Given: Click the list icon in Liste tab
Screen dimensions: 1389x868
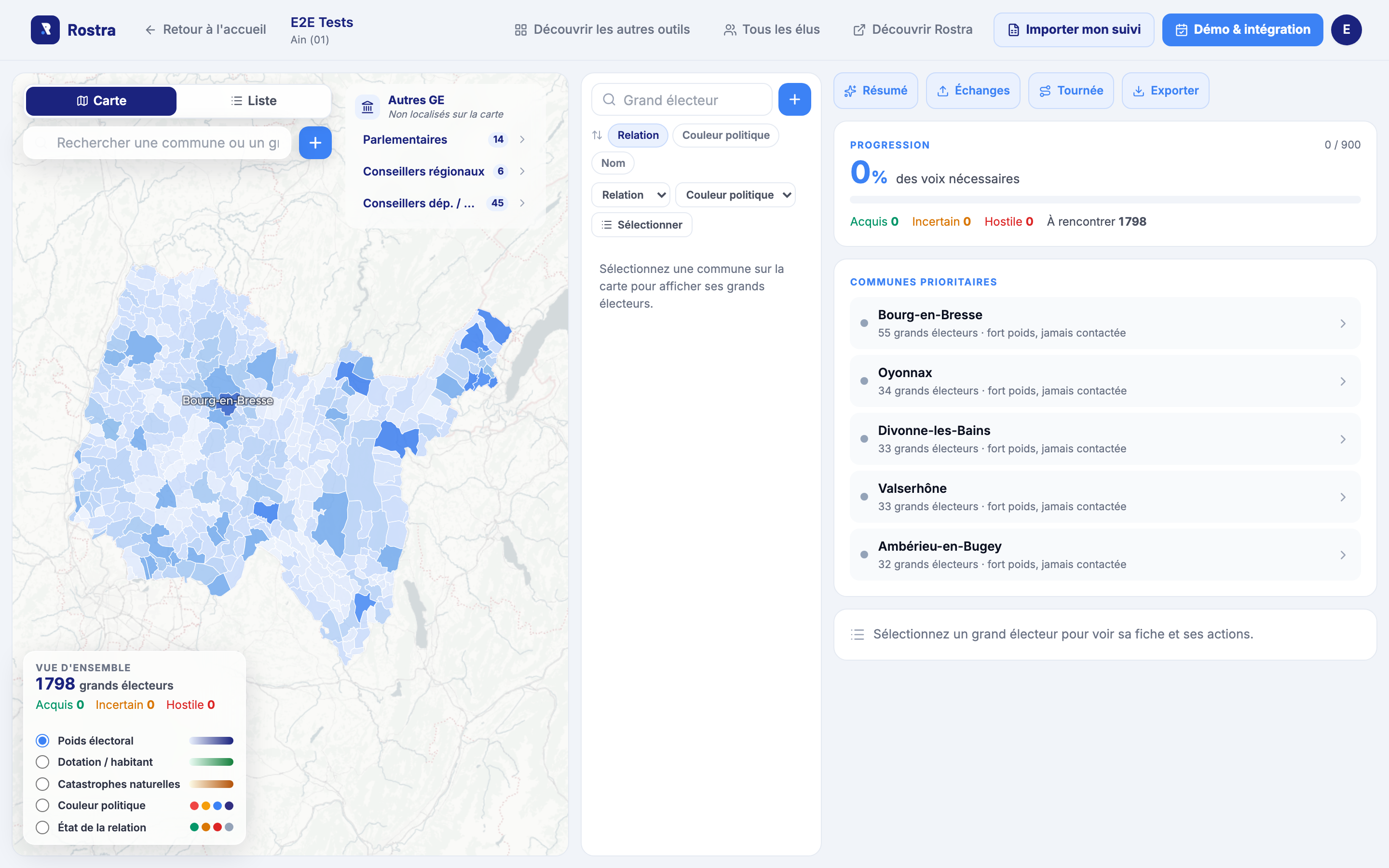Looking at the screenshot, I should point(236,101).
